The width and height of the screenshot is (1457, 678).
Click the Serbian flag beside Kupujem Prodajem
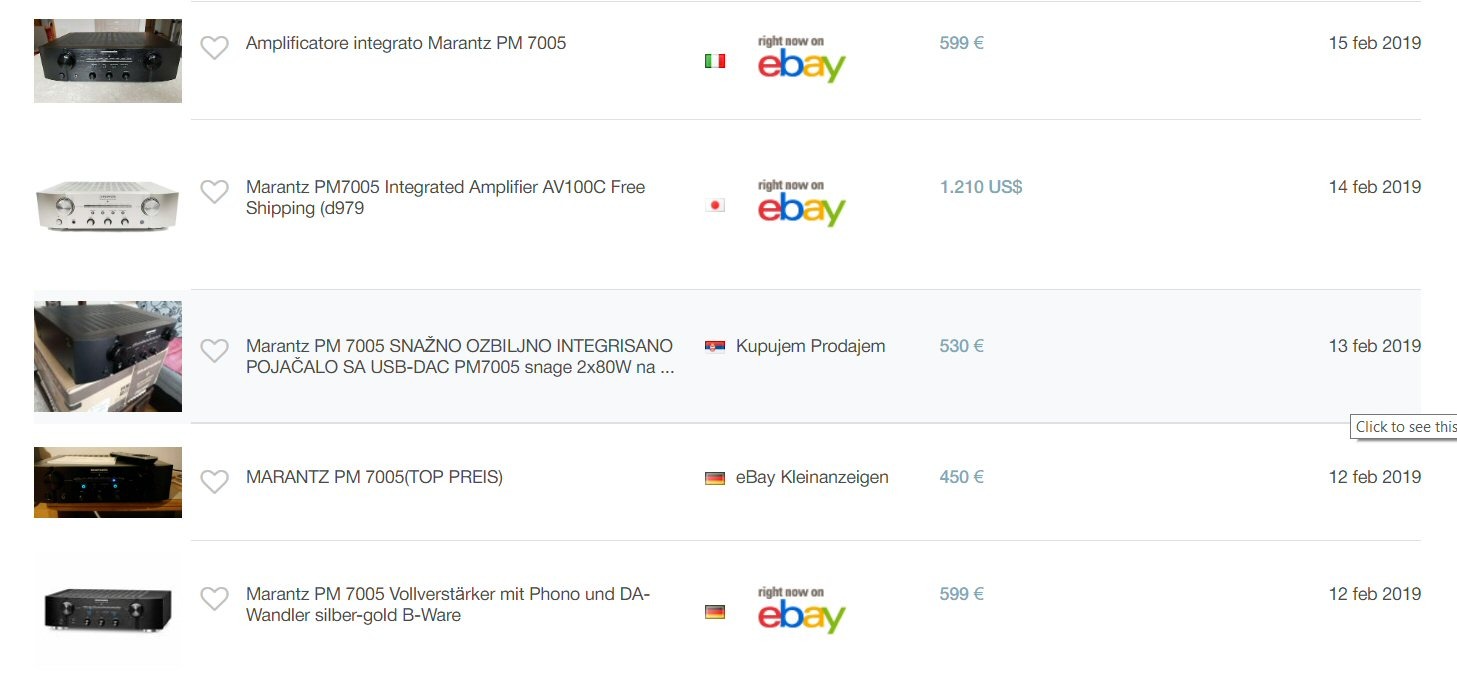[x=715, y=347]
